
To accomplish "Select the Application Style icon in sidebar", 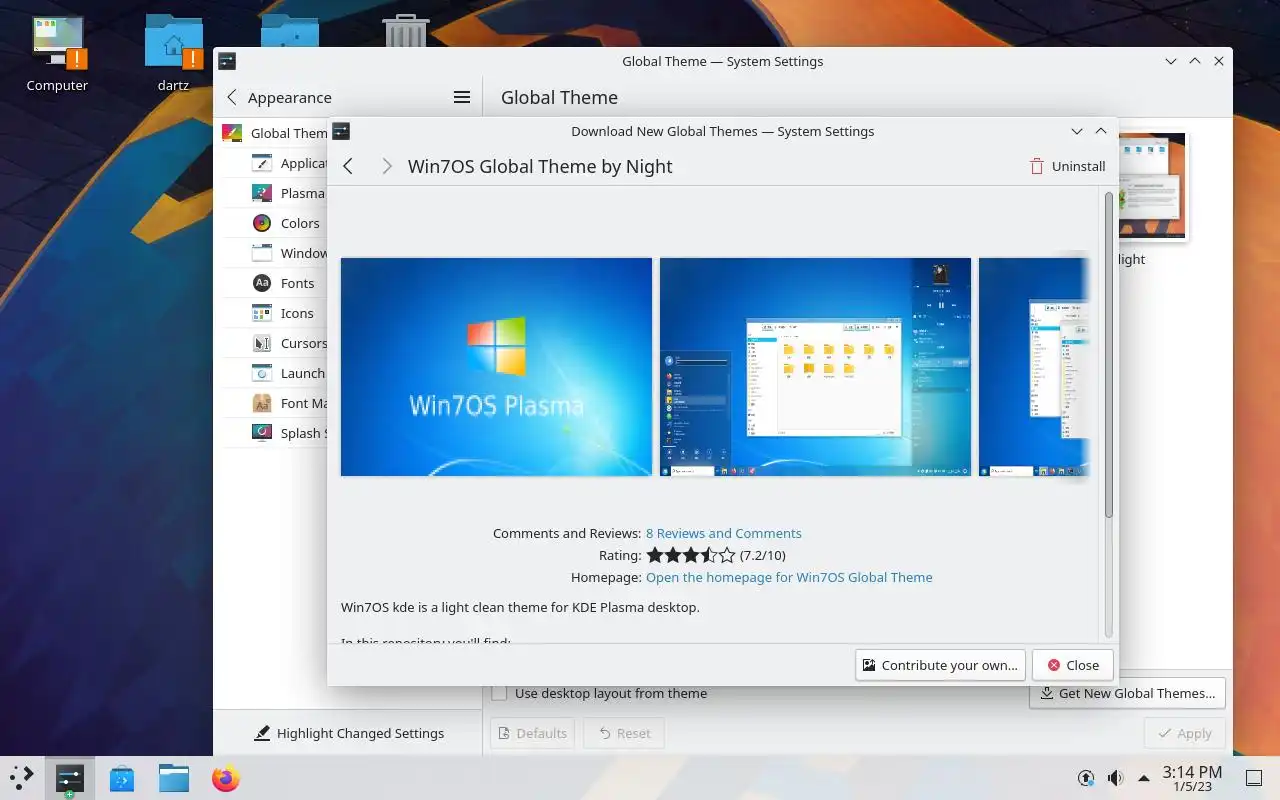I will coord(262,163).
